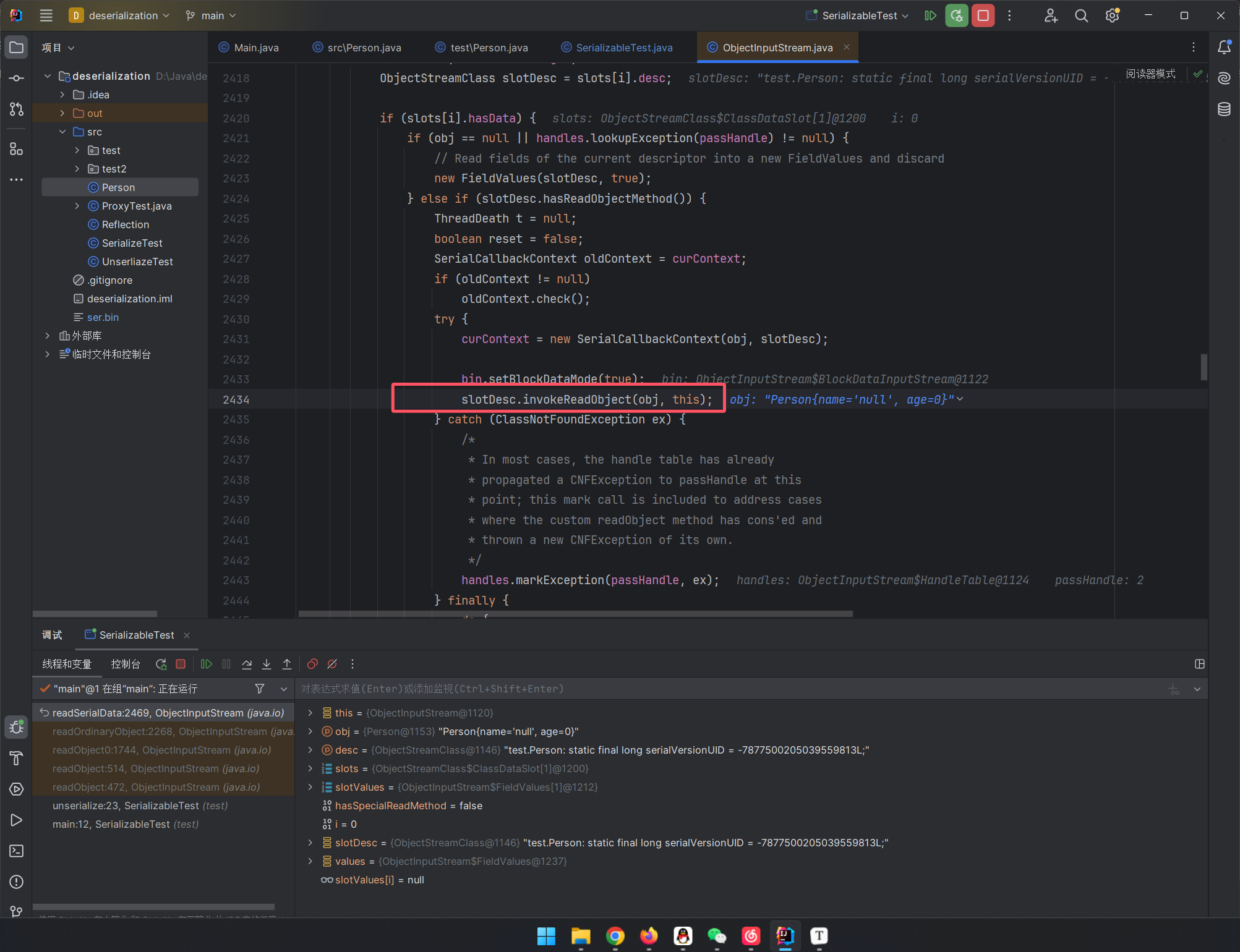
Task: Open thread selector dropdown arrow
Action: 284,689
